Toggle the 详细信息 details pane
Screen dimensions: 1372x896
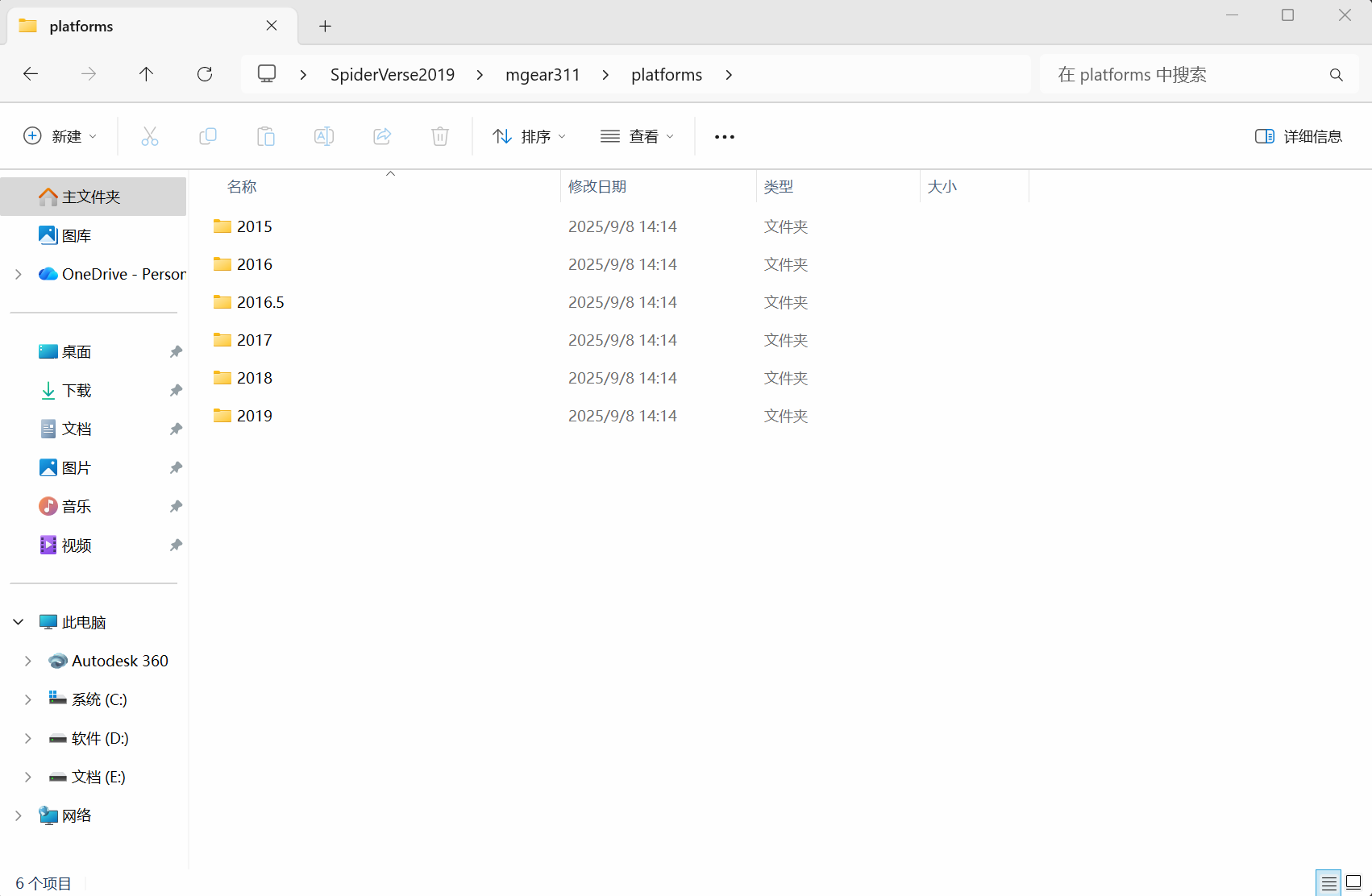tap(1298, 136)
